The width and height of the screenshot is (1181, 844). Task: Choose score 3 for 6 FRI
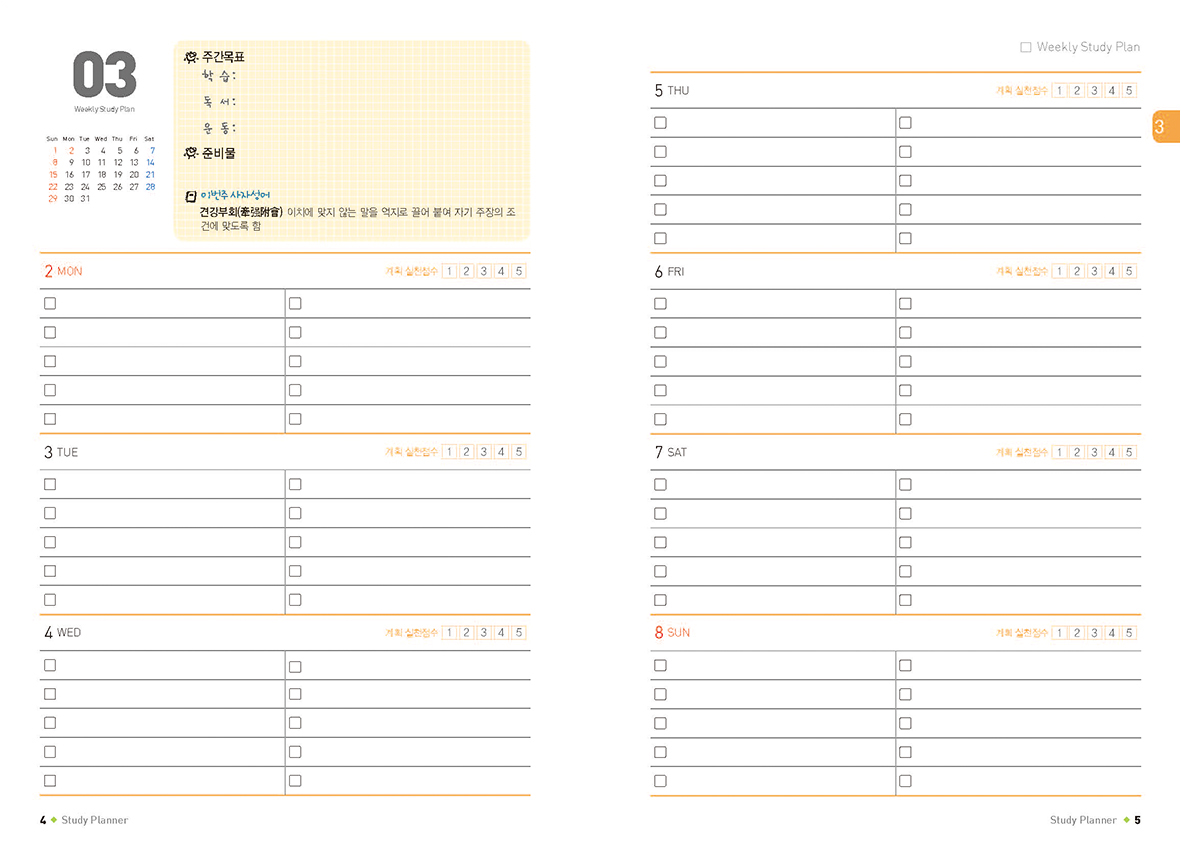pos(1094,271)
